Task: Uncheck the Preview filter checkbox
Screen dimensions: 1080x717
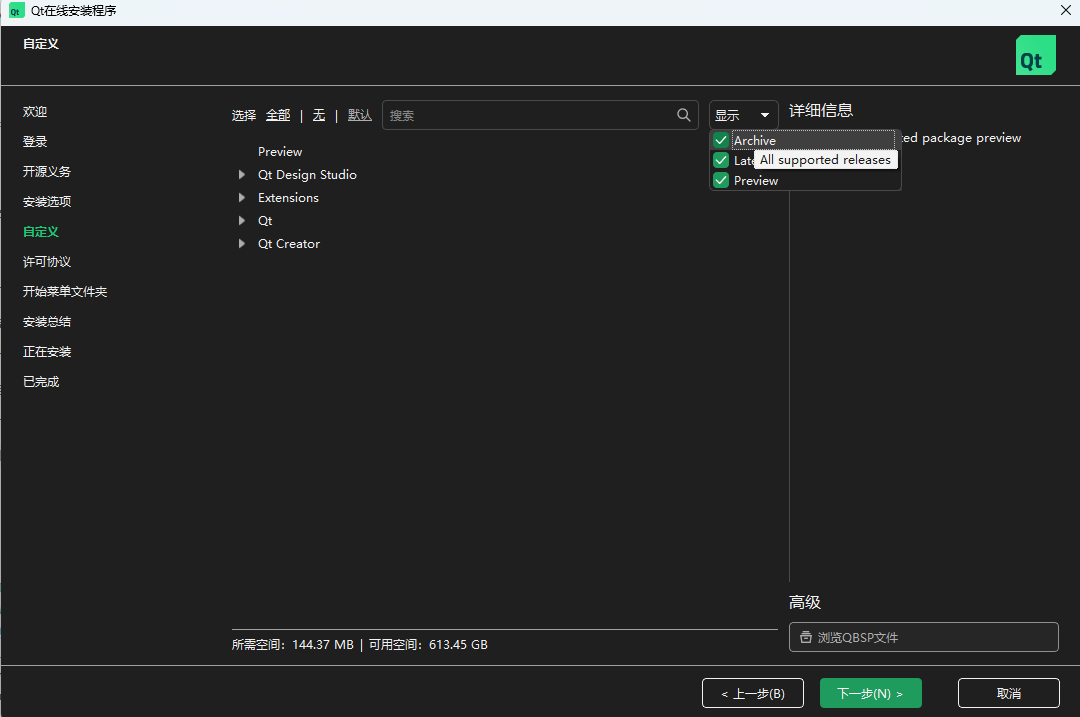Action: coord(720,180)
